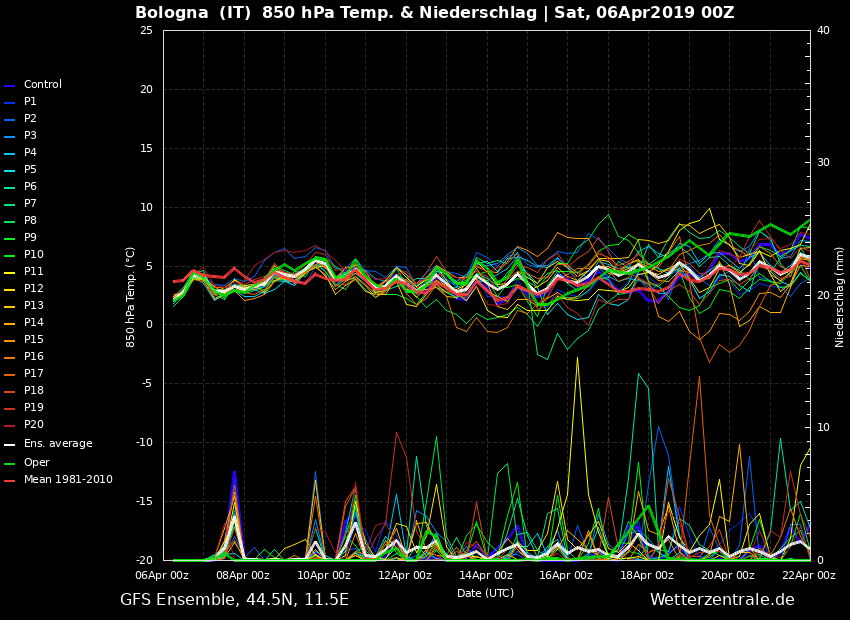
Task: Click the Control legend entry
Action: pos(42,85)
